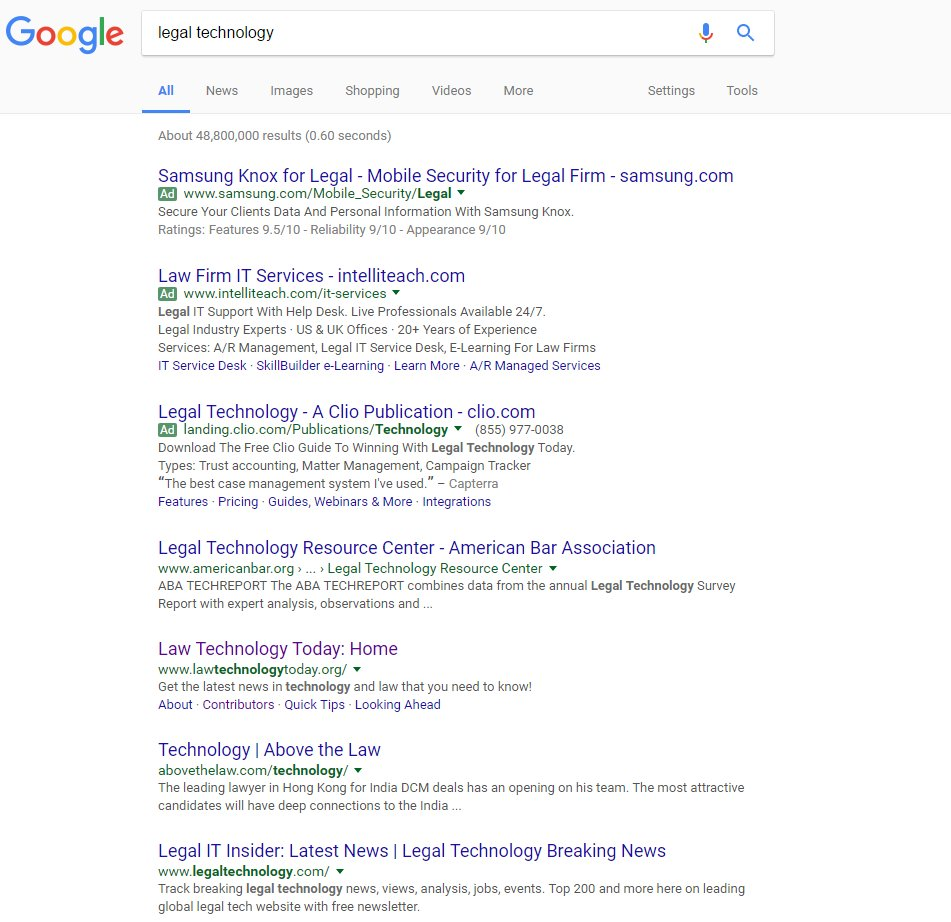Screen dimensions: 951x922
Task: Click the Features sitelink under Clio ad
Action: [183, 502]
